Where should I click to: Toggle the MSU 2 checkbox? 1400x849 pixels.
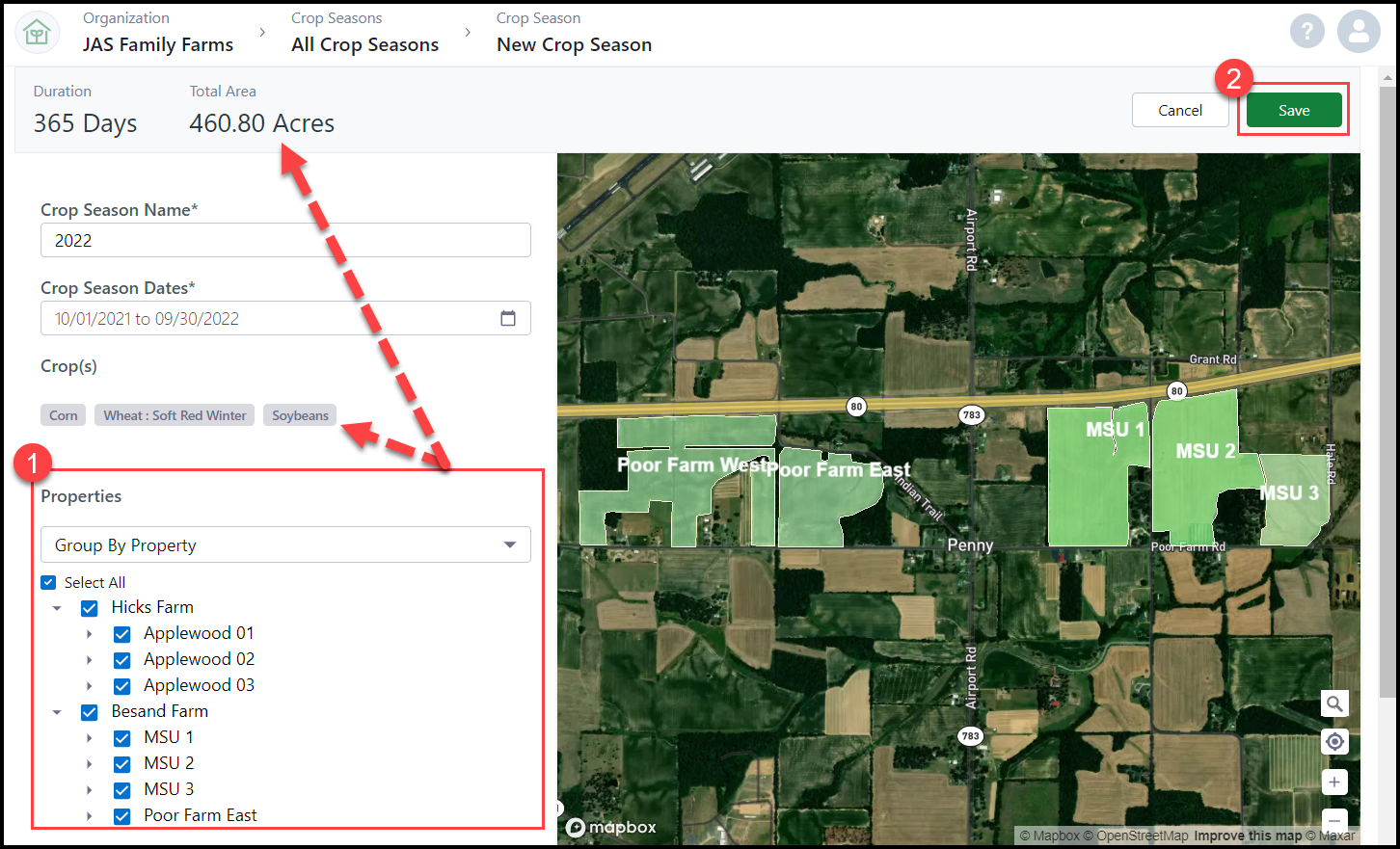(x=122, y=764)
